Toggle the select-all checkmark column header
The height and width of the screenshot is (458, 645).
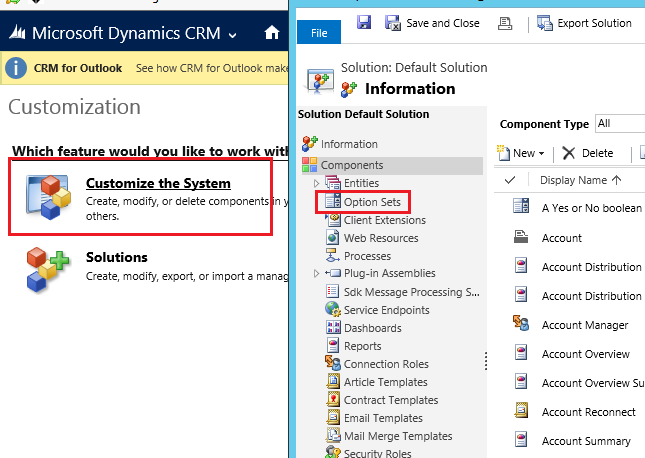(x=510, y=180)
